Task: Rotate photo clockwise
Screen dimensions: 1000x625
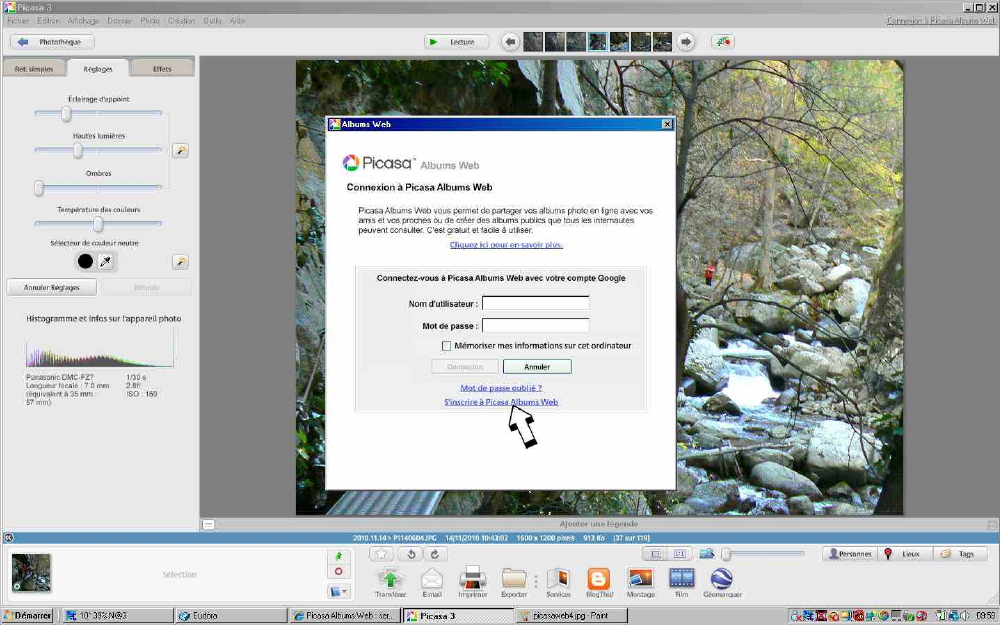Action: pyautogui.click(x=435, y=554)
